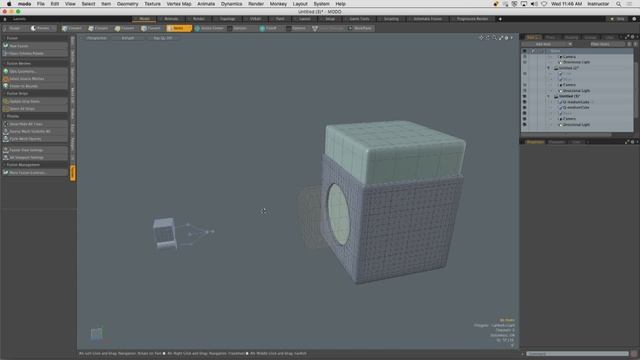
Task: Click Select Source Meshes
Action: (35, 79)
